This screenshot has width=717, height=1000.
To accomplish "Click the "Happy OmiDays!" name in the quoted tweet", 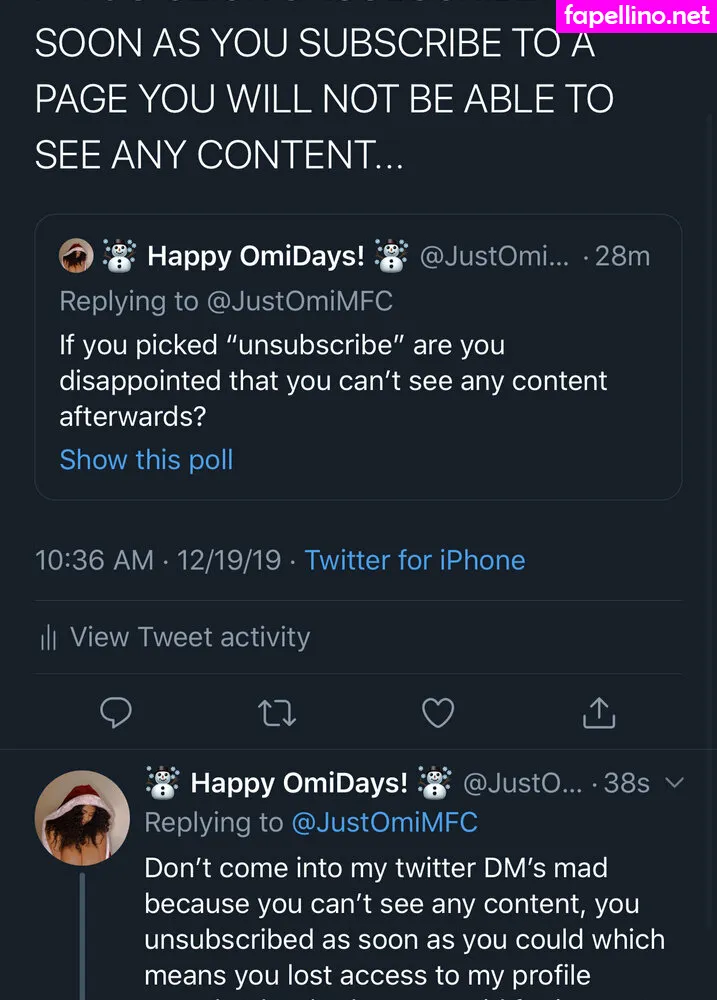I will [x=256, y=256].
